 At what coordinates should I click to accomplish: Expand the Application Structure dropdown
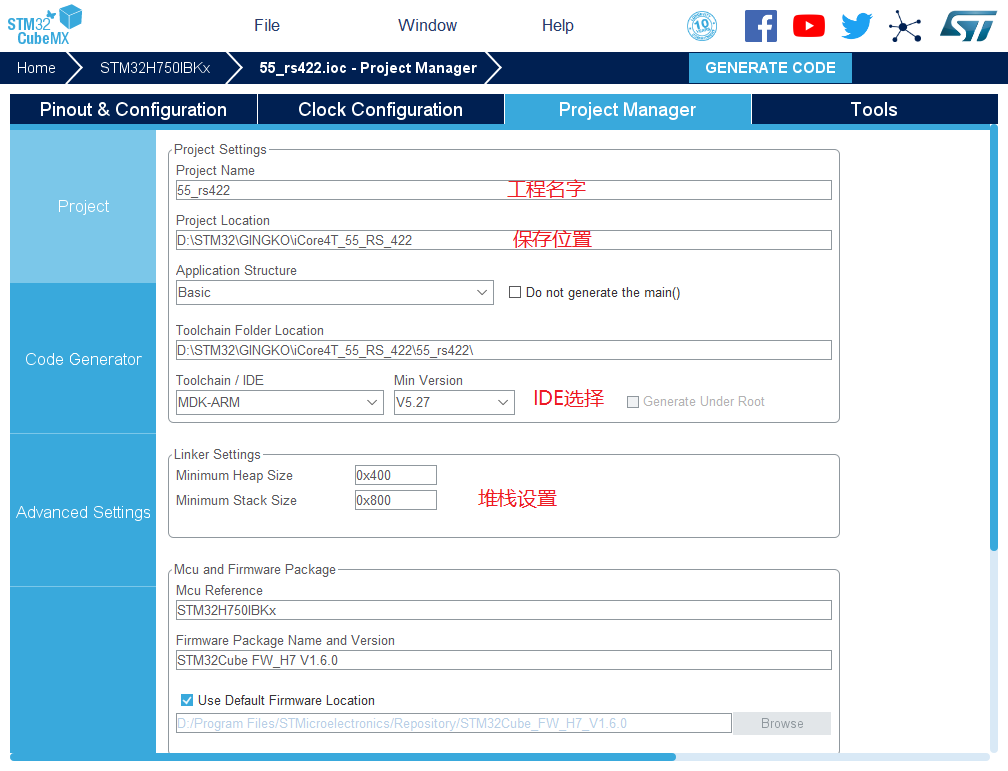(x=334, y=293)
